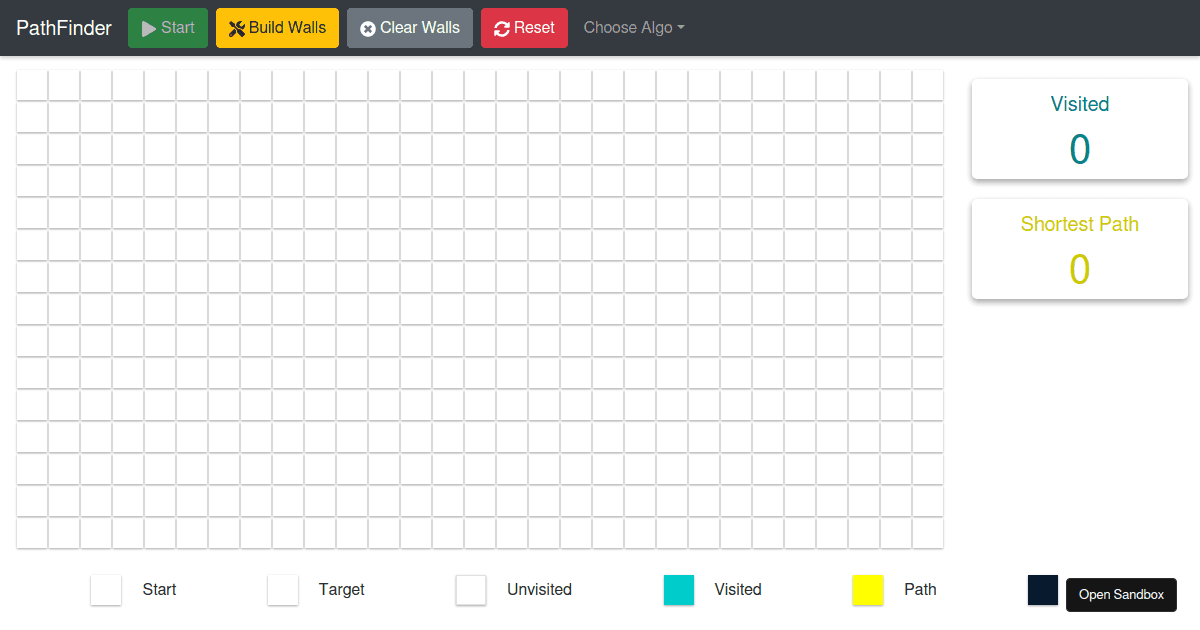
Task: Click the play icon on Start button
Action: click(149, 27)
